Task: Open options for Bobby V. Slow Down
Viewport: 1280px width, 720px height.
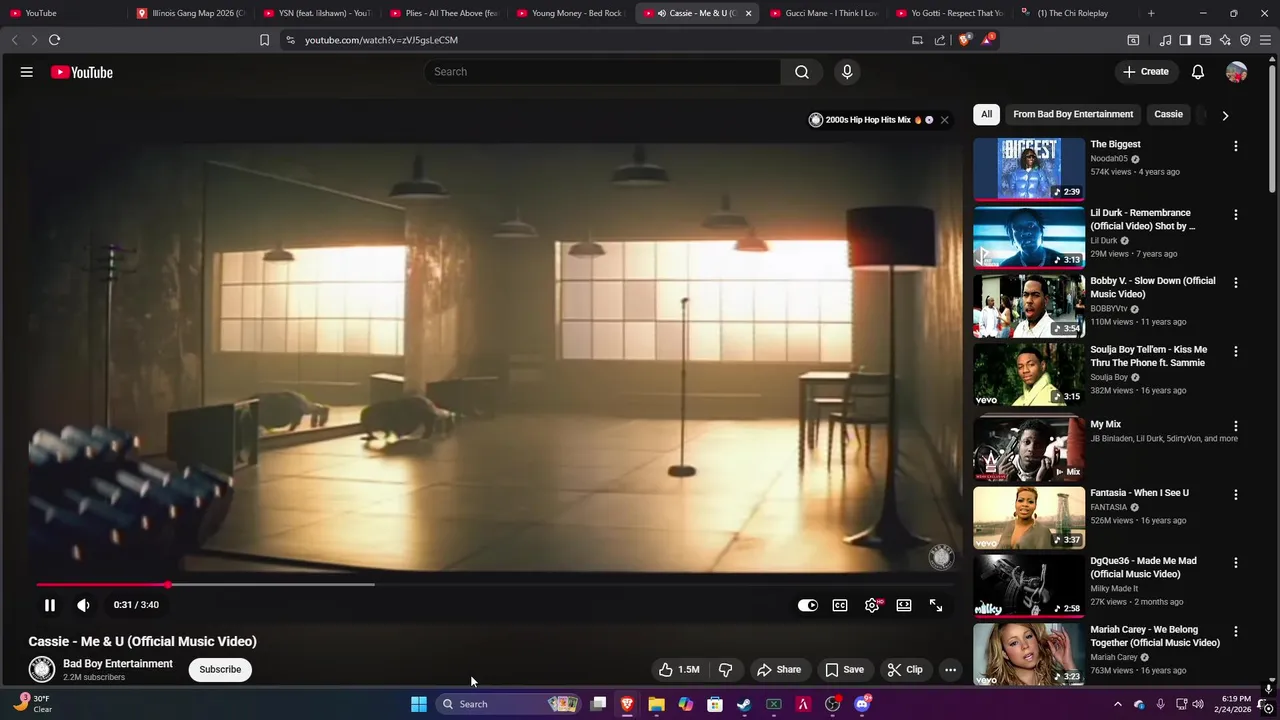Action: point(1236,283)
